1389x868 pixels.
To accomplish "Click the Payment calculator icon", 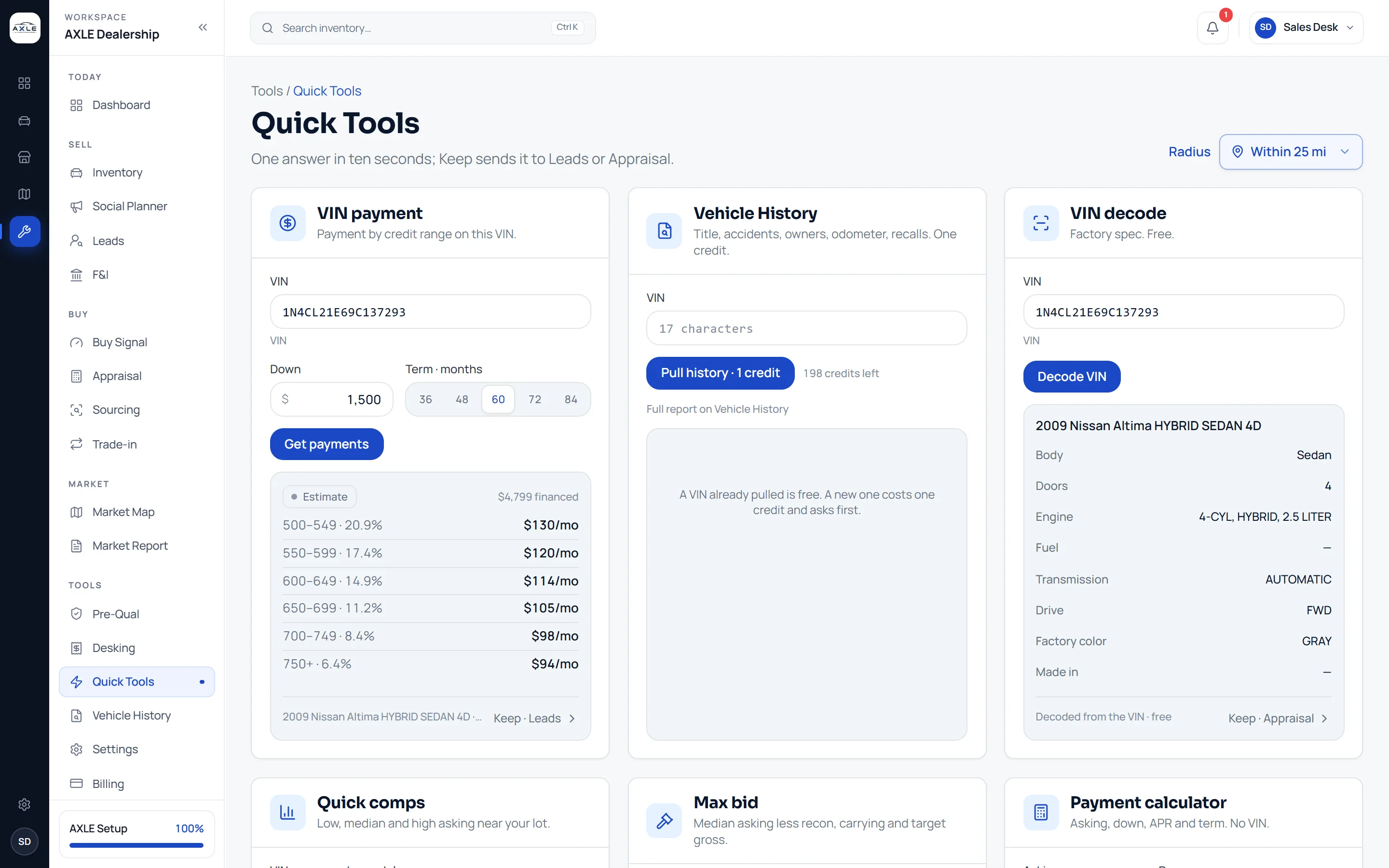I will (1041, 813).
